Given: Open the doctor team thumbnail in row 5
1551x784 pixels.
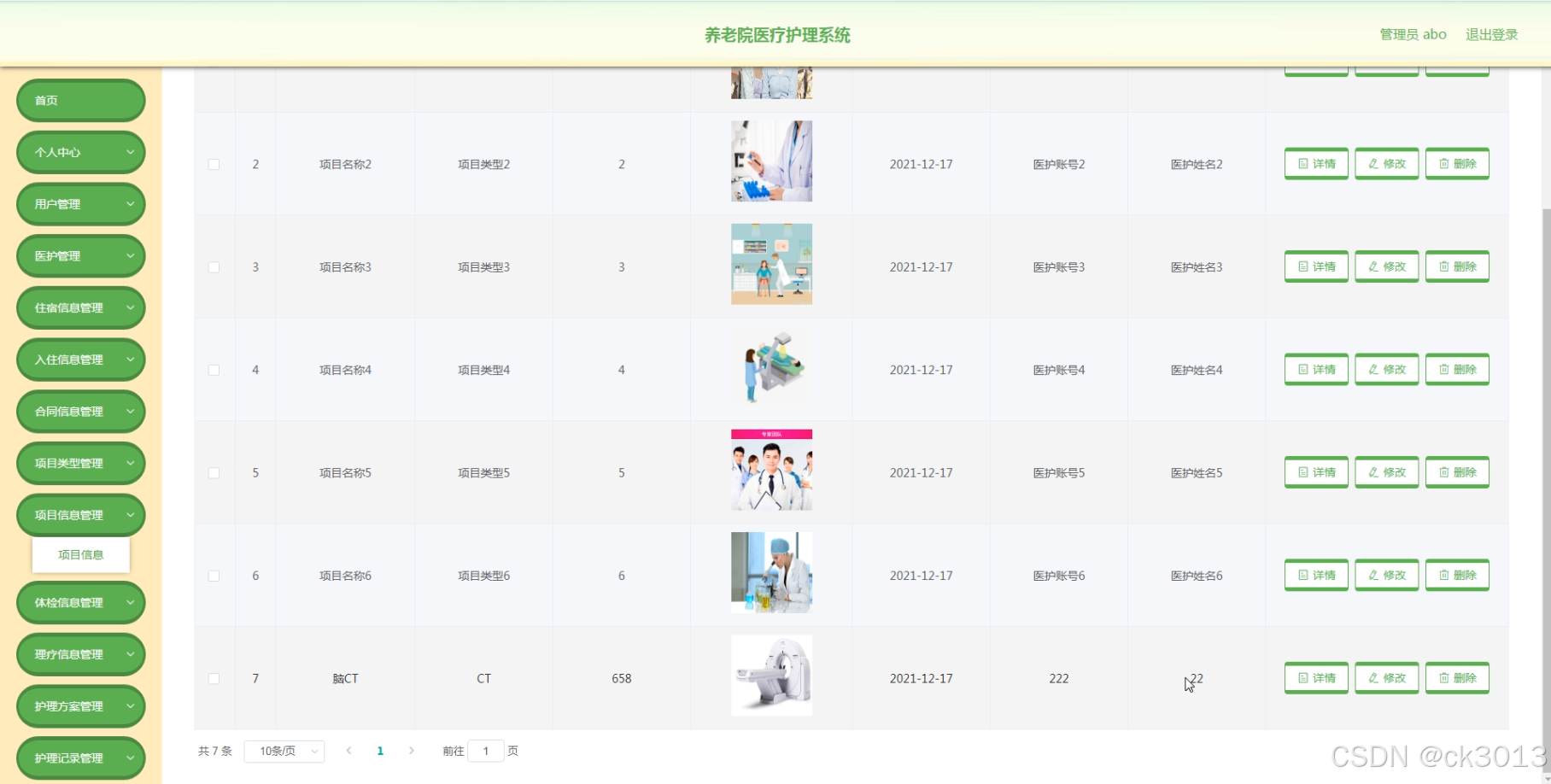Looking at the screenshot, I should pos(771,470).
